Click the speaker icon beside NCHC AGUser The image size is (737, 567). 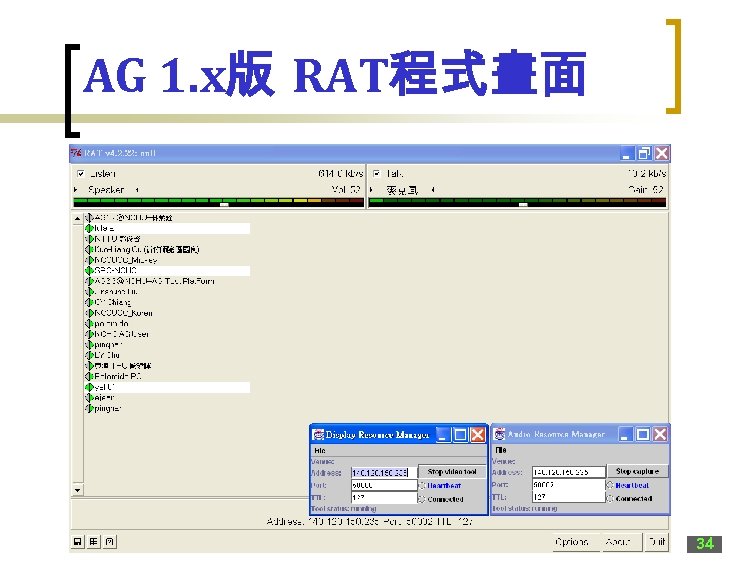click(89, 334)
